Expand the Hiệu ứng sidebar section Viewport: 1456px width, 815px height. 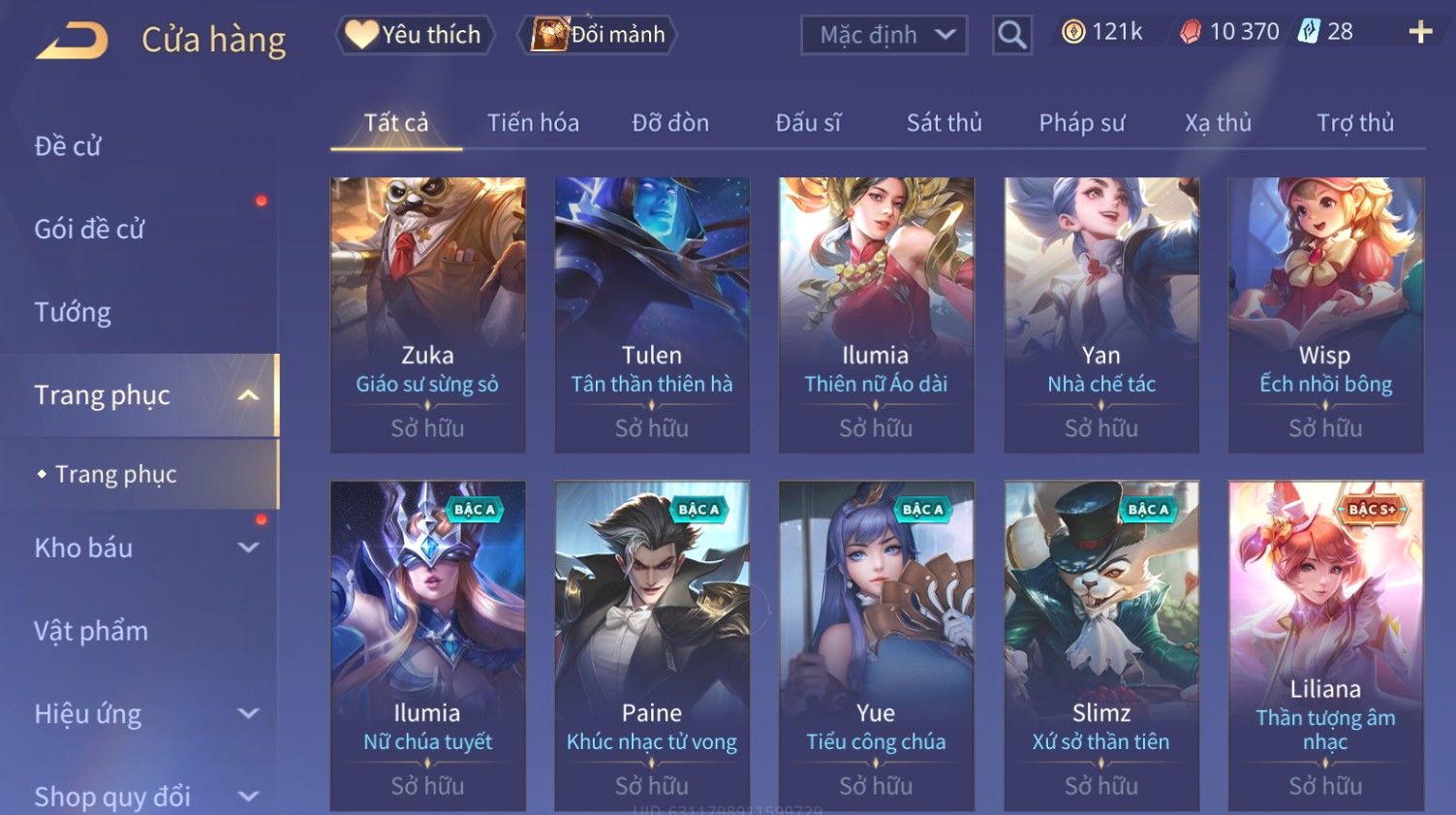(248, 714)
